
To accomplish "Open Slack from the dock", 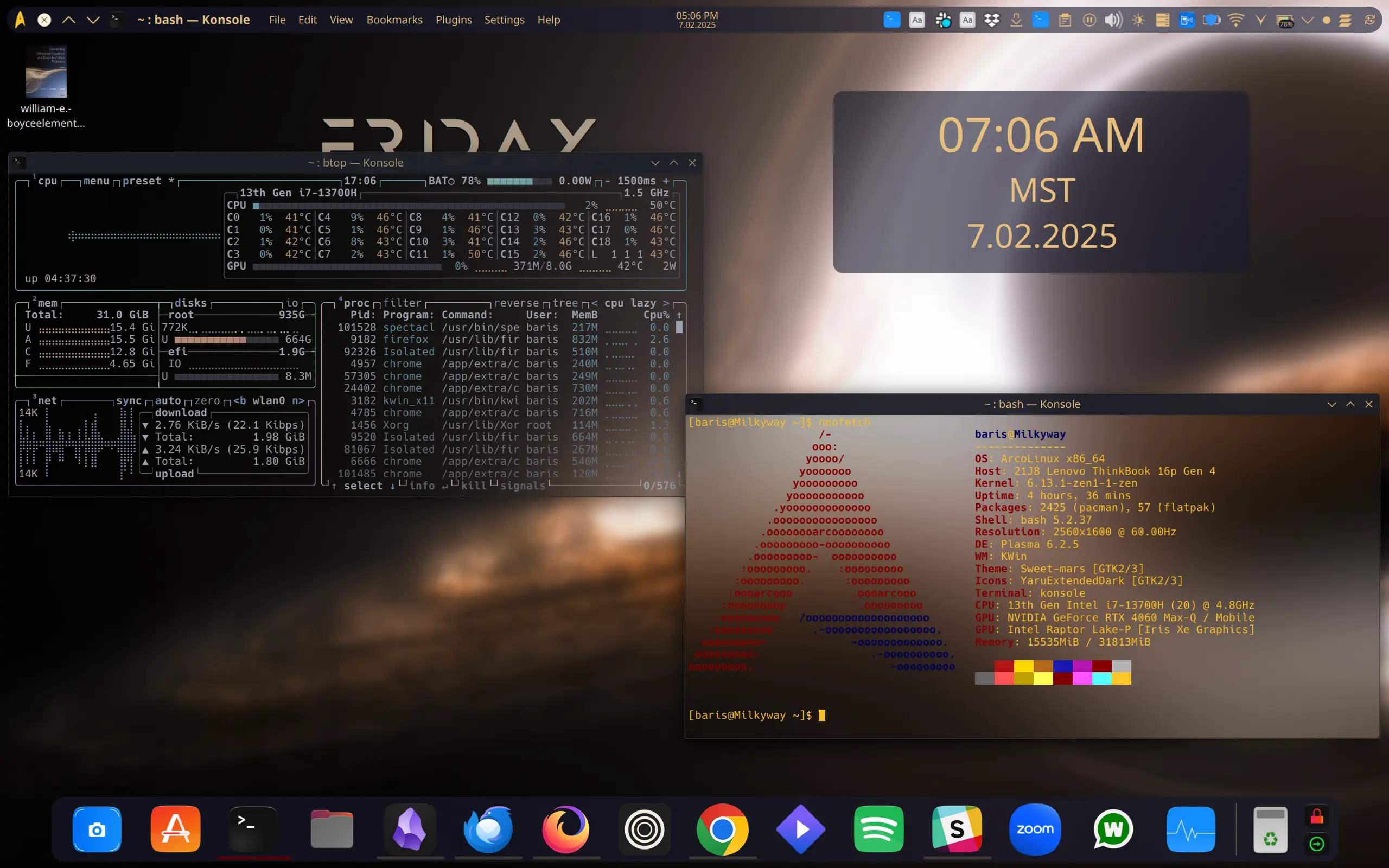I will [957, 829].
